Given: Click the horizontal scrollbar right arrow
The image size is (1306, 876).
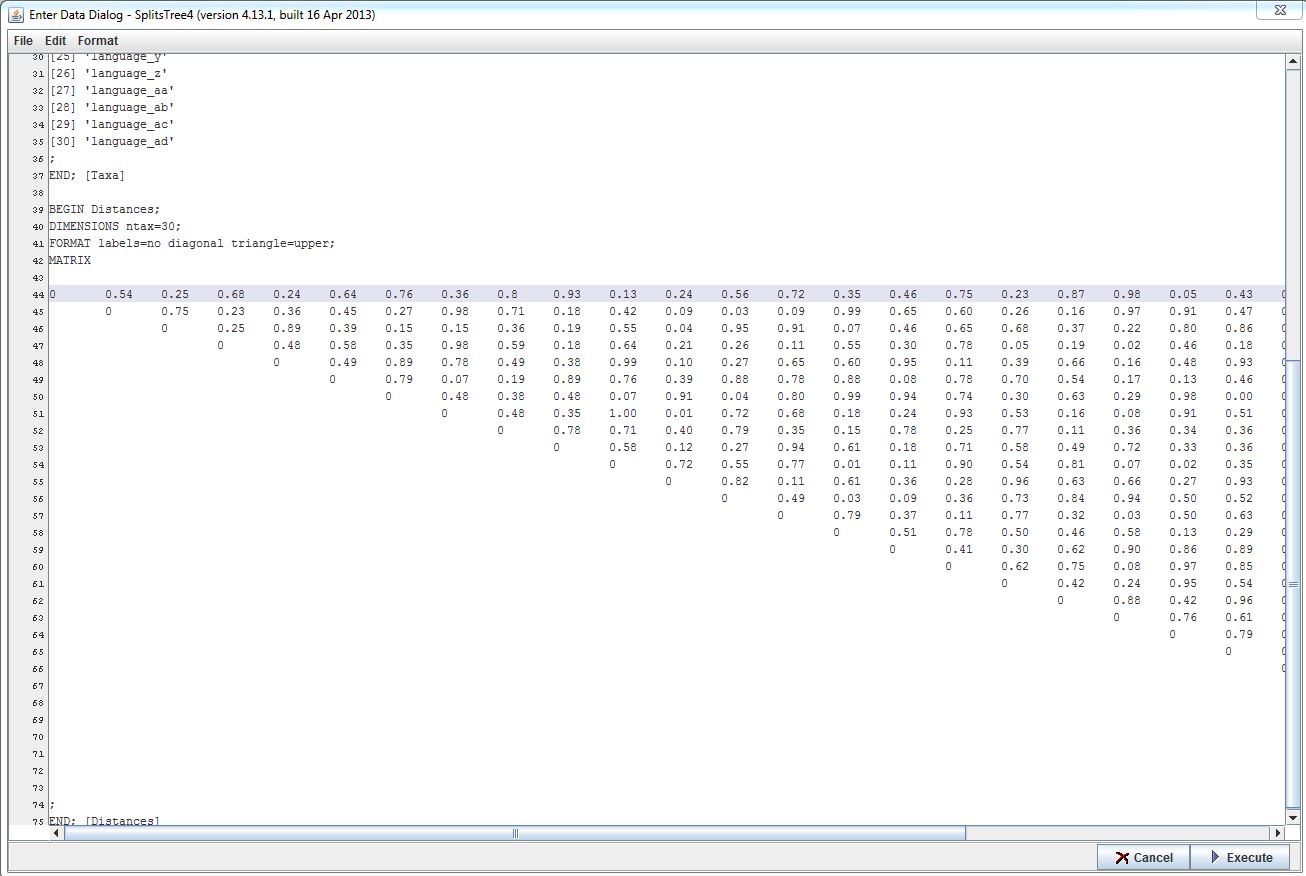Looking at the screenshot, I should 1276,833.
